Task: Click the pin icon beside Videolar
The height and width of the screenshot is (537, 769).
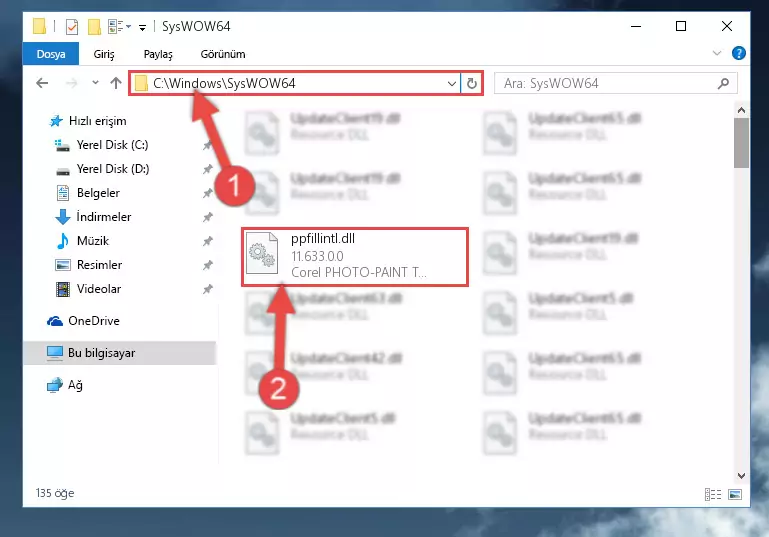Action: tap(208, 289)
